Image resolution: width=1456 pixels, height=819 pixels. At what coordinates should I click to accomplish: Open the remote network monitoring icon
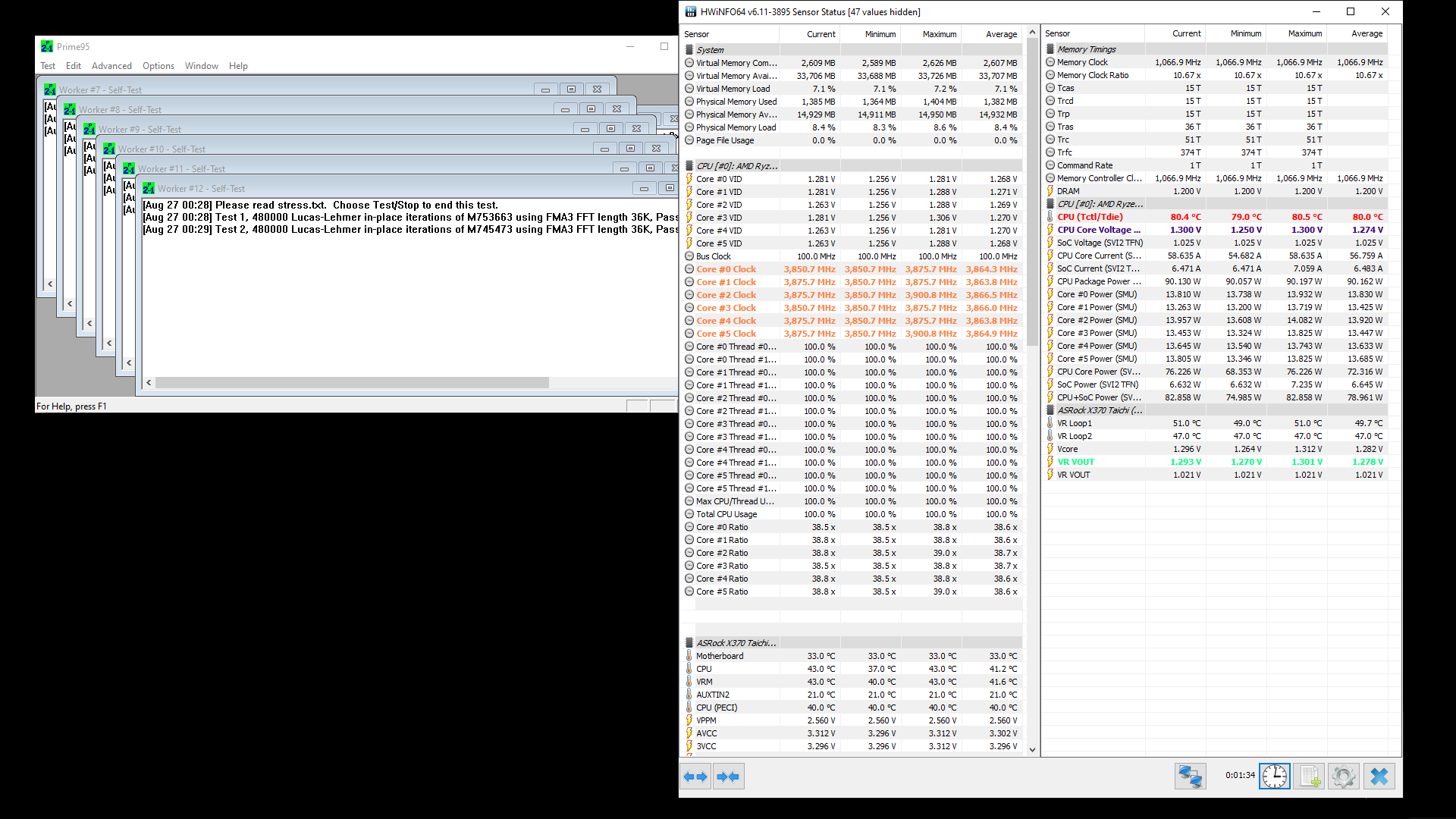(1190, 777)
